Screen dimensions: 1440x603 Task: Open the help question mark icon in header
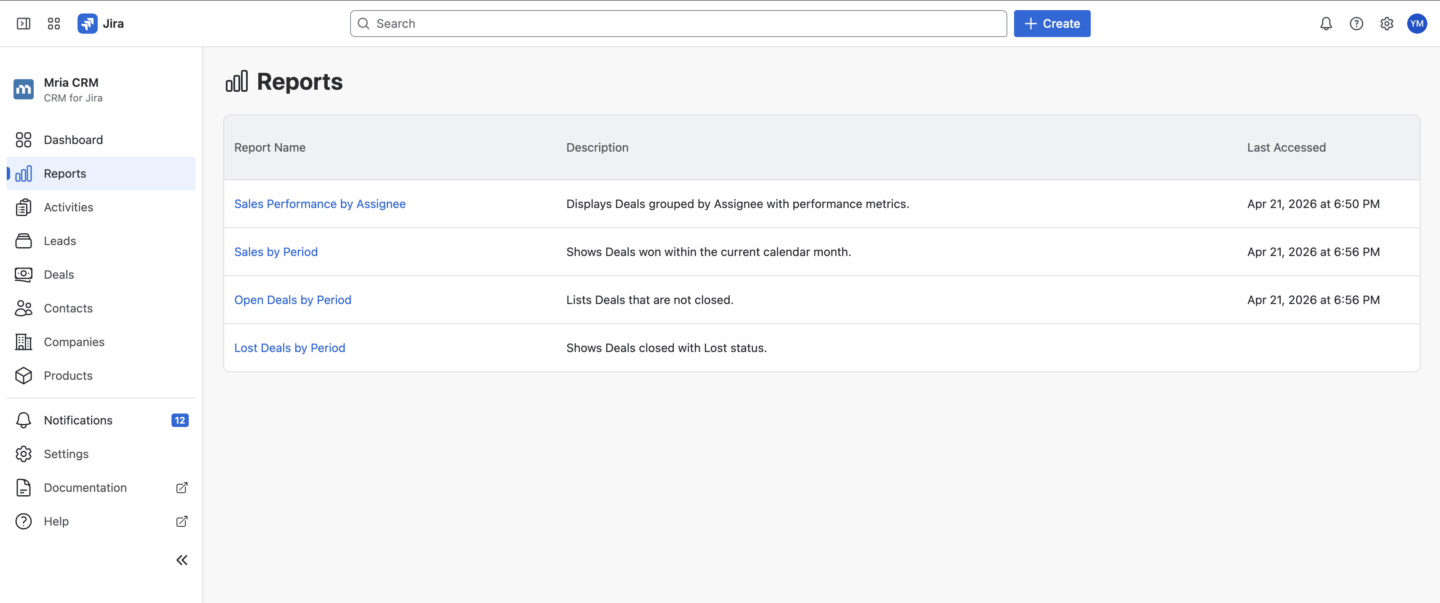pos(1356,24)
